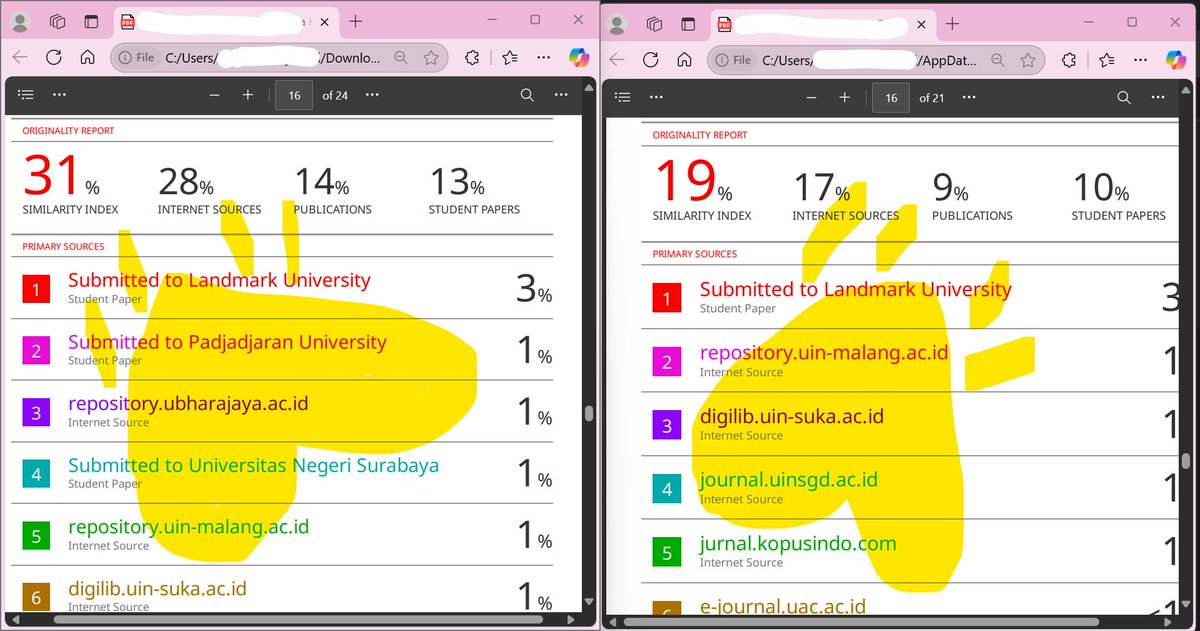Click "digilib.uin-suka.ac.id" in right report

792,417
